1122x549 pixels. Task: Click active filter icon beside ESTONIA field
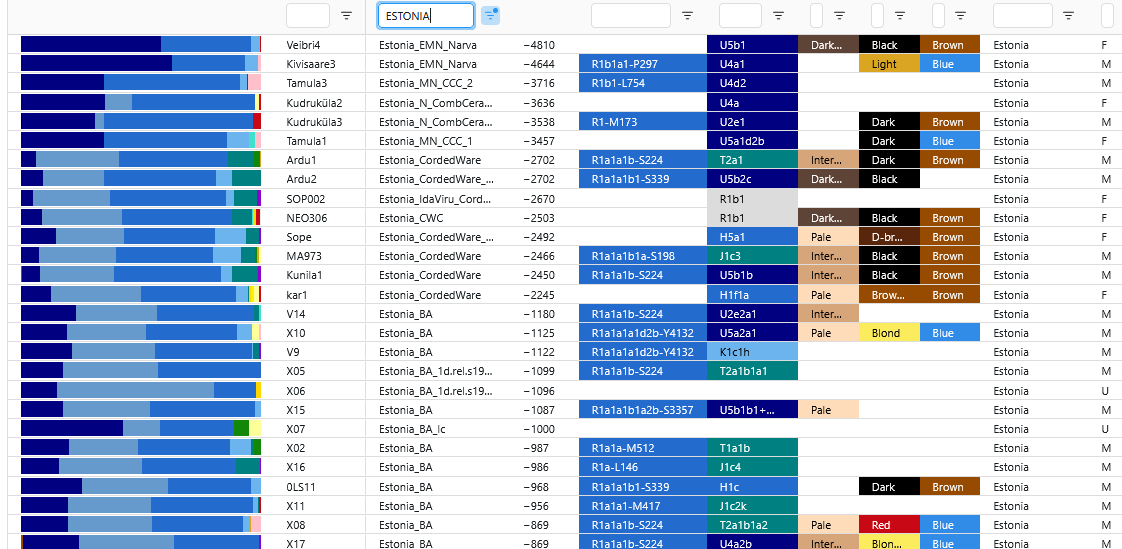490,15
